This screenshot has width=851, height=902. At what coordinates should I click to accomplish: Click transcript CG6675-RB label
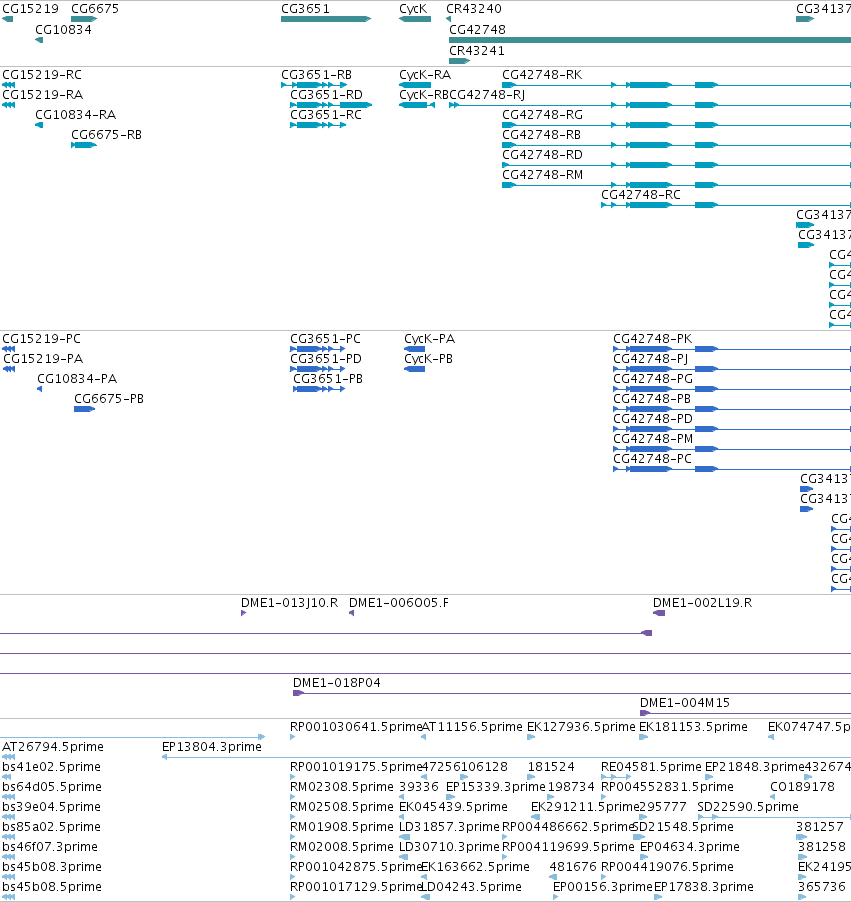[106, 135]
